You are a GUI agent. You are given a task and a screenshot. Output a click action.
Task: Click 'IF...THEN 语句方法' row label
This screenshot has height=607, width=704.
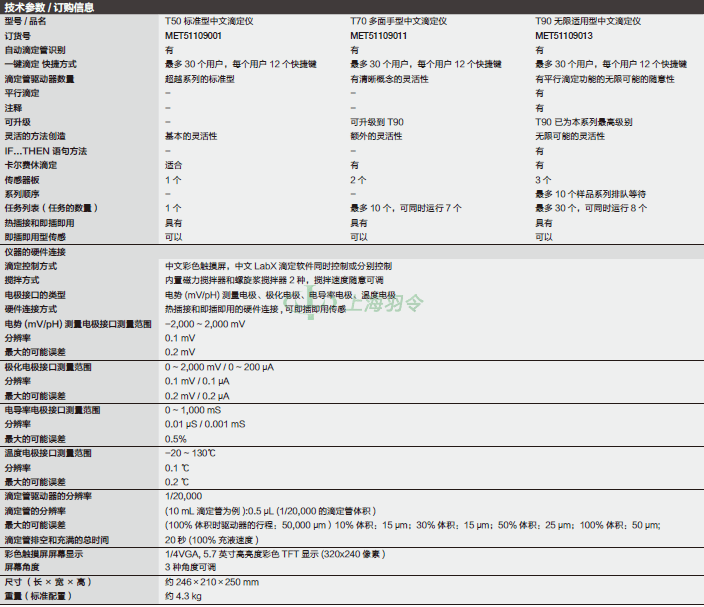[x=46, y=151]
